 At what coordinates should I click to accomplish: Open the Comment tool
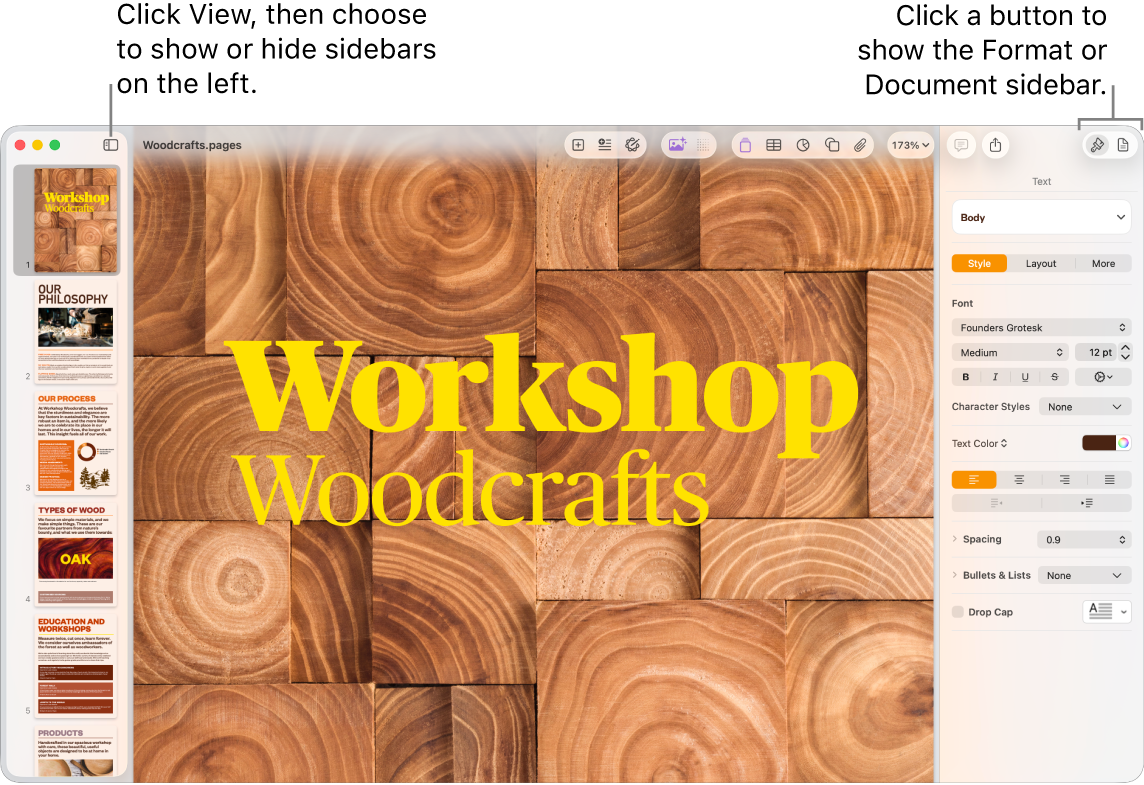click(x=961, y=144)
